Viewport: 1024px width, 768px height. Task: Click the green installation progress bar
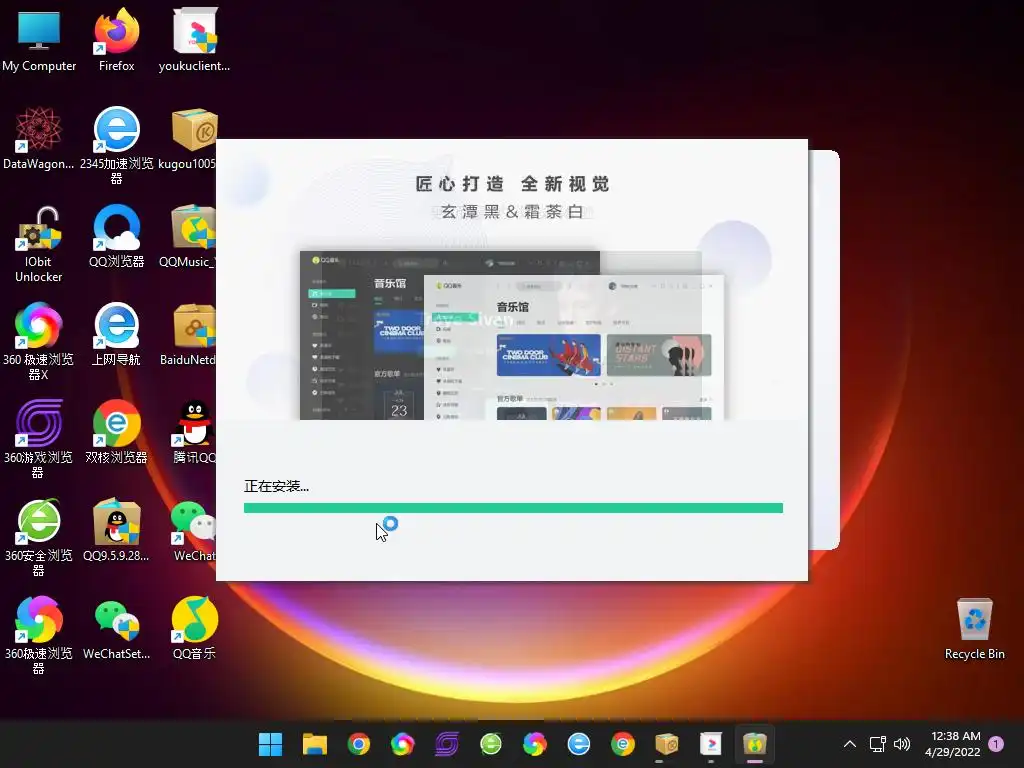513,508
